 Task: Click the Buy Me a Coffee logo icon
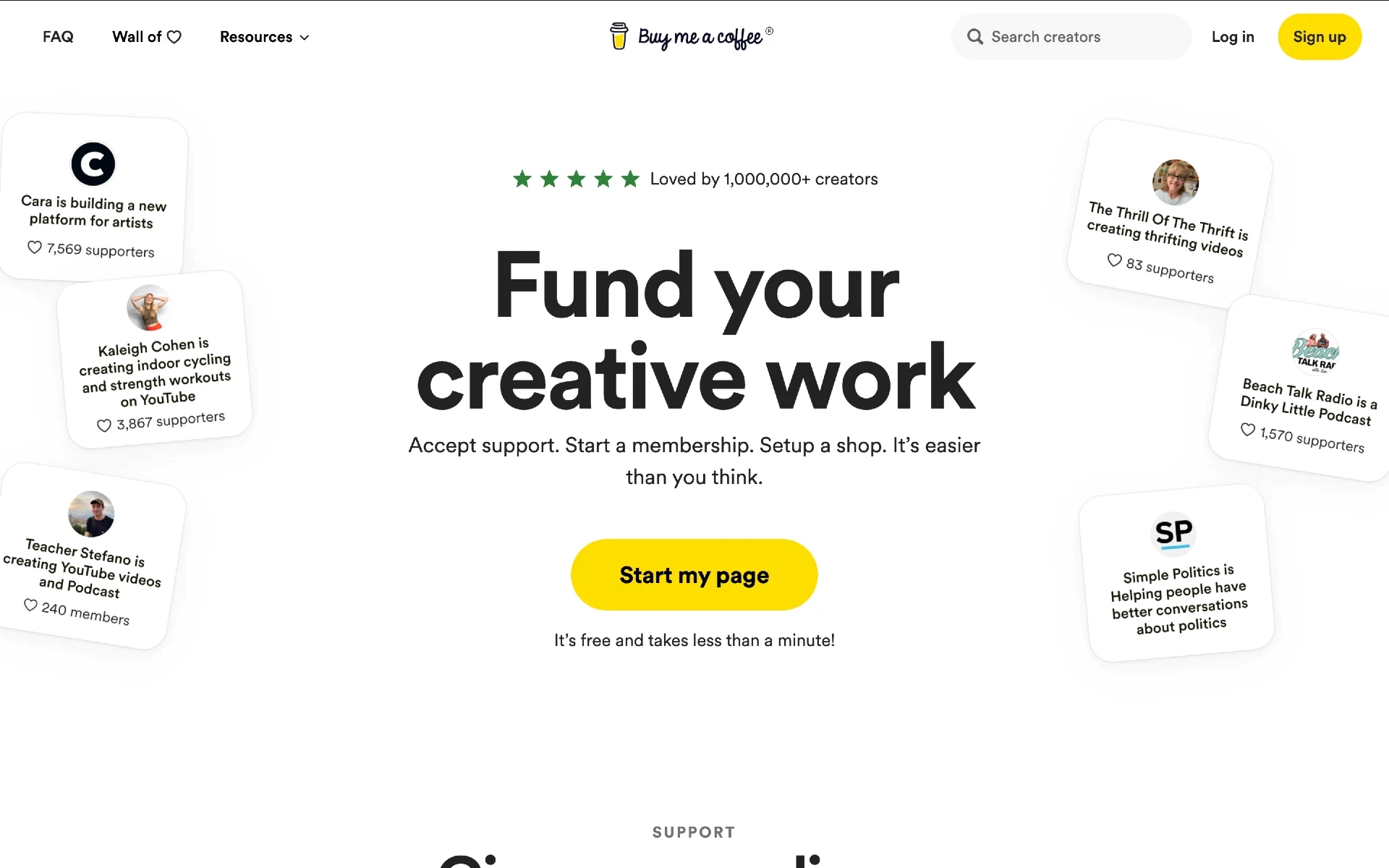(620, 36)
